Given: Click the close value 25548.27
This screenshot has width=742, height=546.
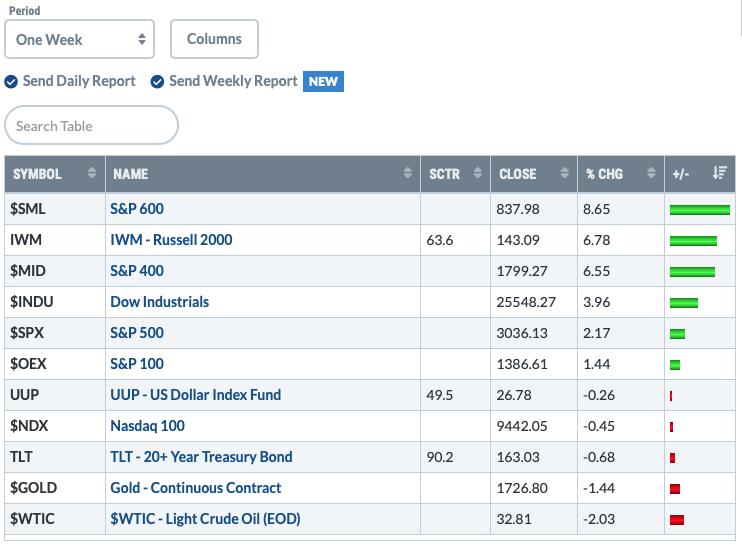Looking at the screenshot, I should (526, 302).
